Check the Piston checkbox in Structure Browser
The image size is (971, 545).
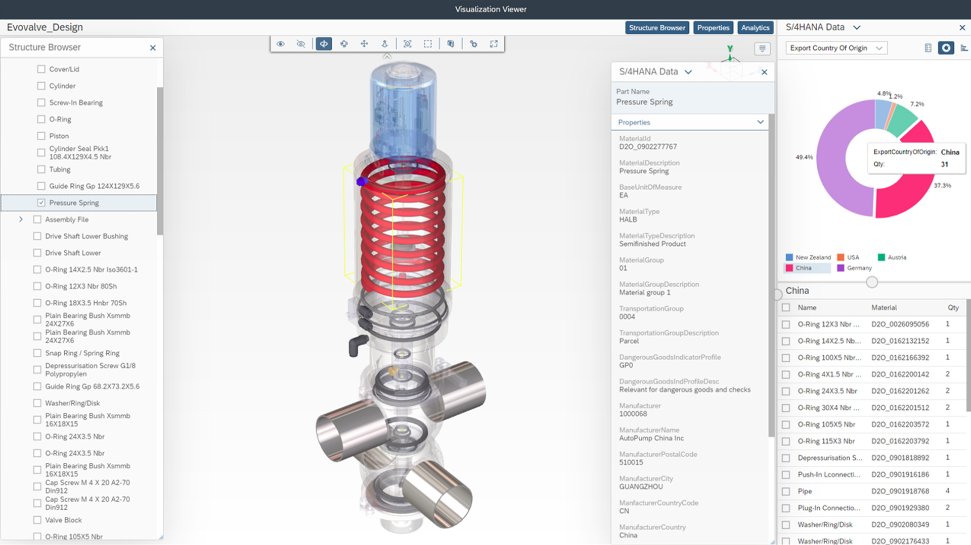[41, 136]
